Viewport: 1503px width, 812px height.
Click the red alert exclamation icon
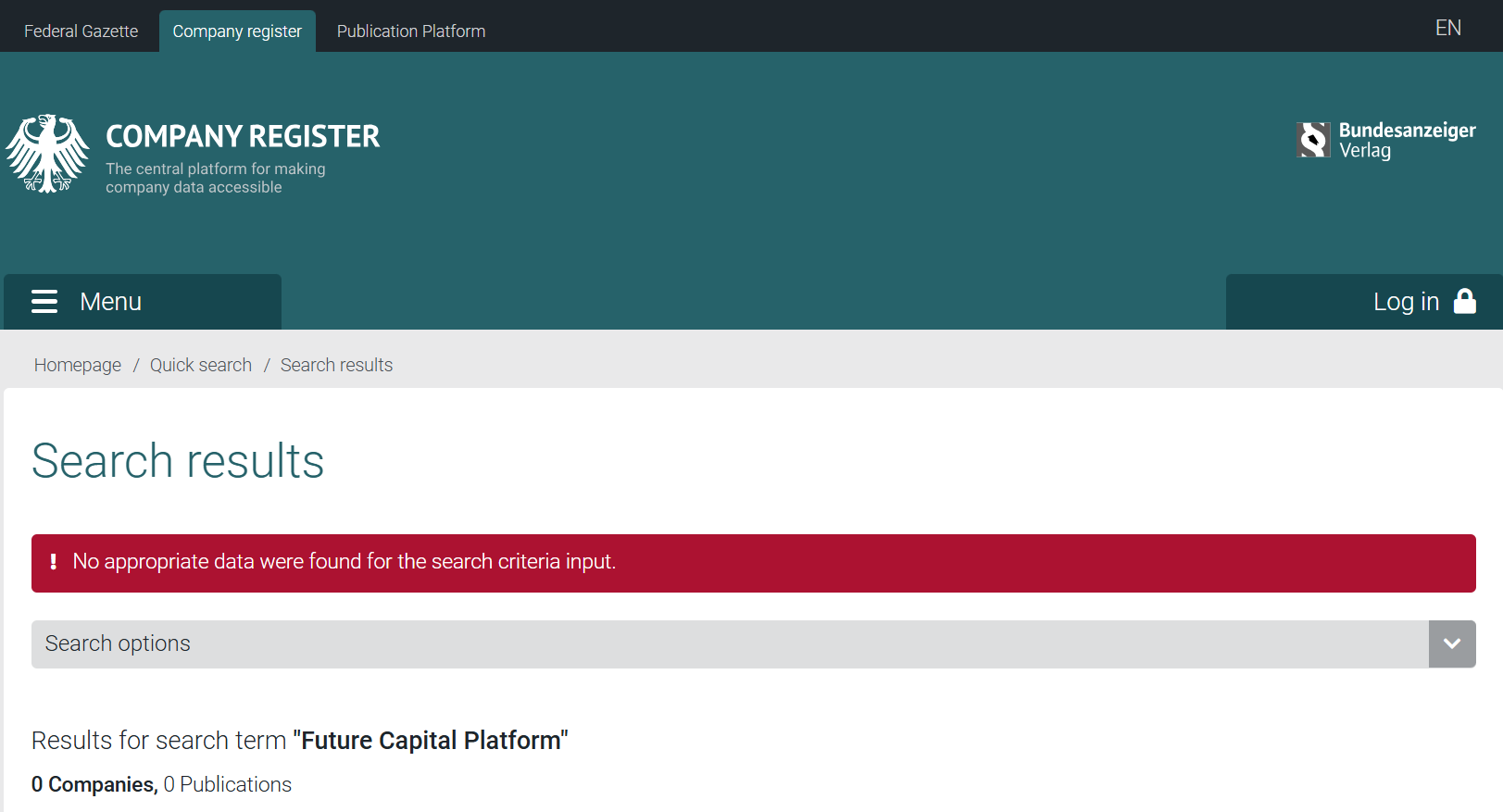pyautogui.click(x=53, y=562)
